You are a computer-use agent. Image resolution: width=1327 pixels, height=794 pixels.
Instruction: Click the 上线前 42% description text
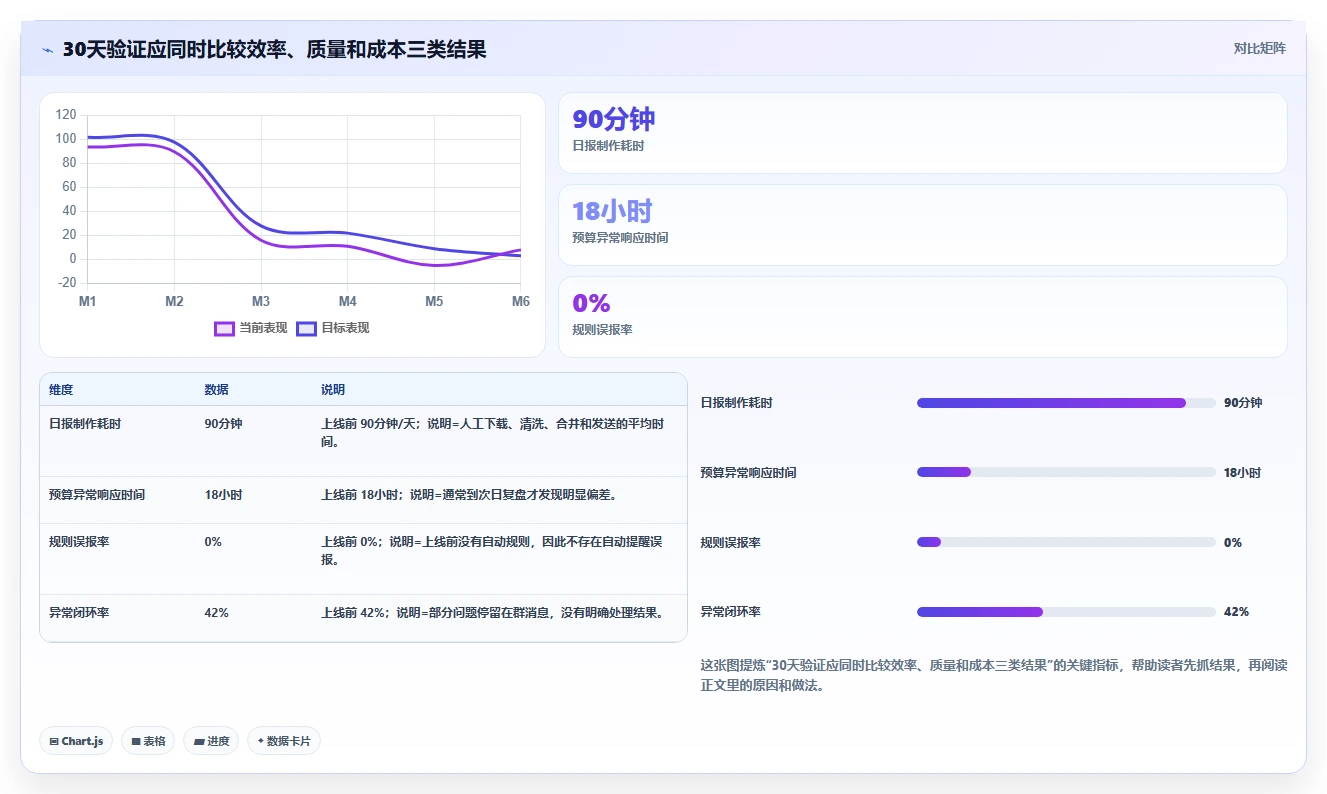coord(493,613)
